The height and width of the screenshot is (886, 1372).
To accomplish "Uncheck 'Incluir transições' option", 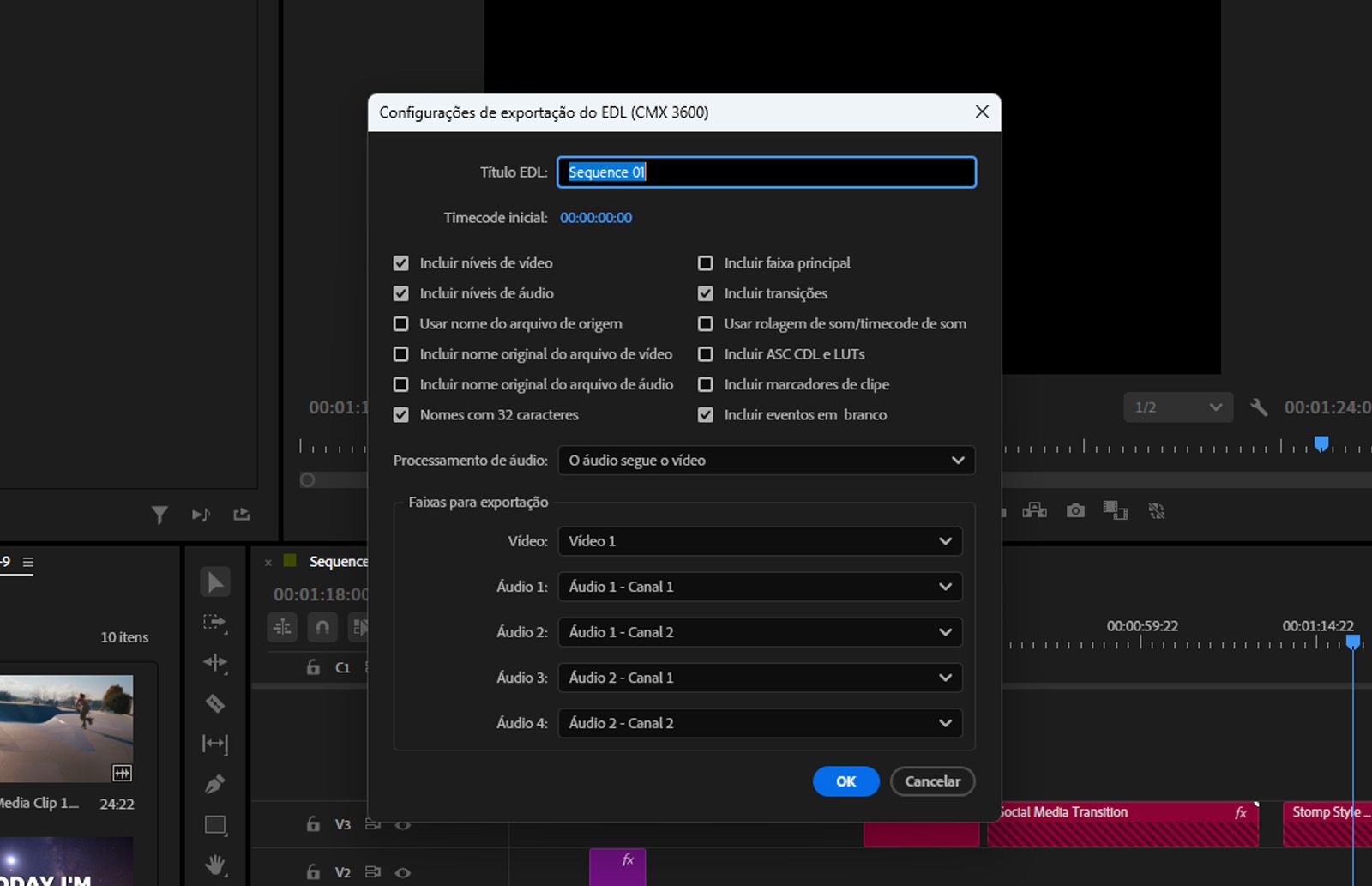I will [x=706, y=293].
